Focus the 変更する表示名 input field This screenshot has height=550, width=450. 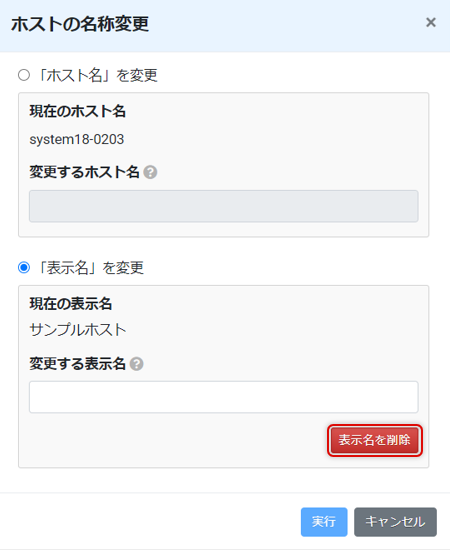click(223, 397)
